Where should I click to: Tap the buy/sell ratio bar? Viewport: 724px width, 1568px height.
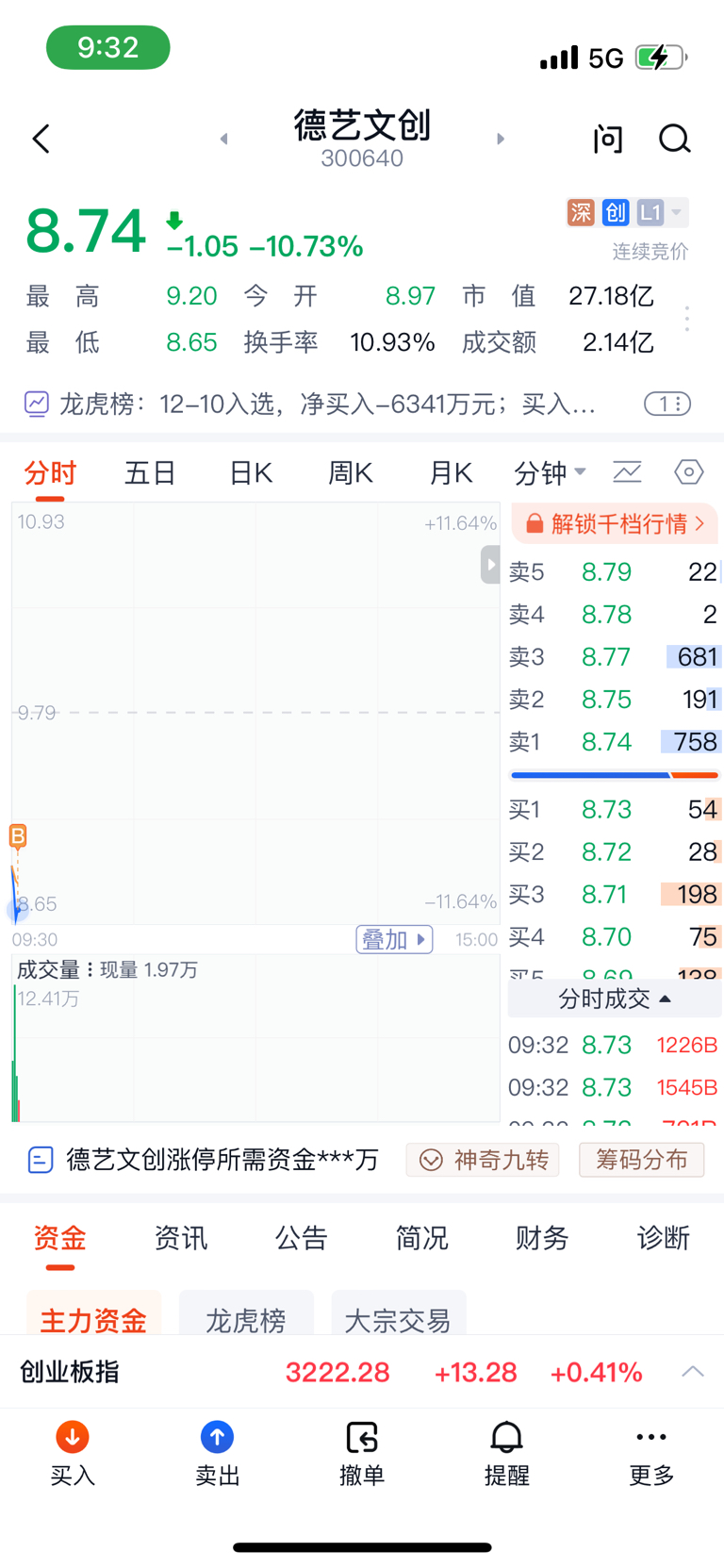[615, 775]
